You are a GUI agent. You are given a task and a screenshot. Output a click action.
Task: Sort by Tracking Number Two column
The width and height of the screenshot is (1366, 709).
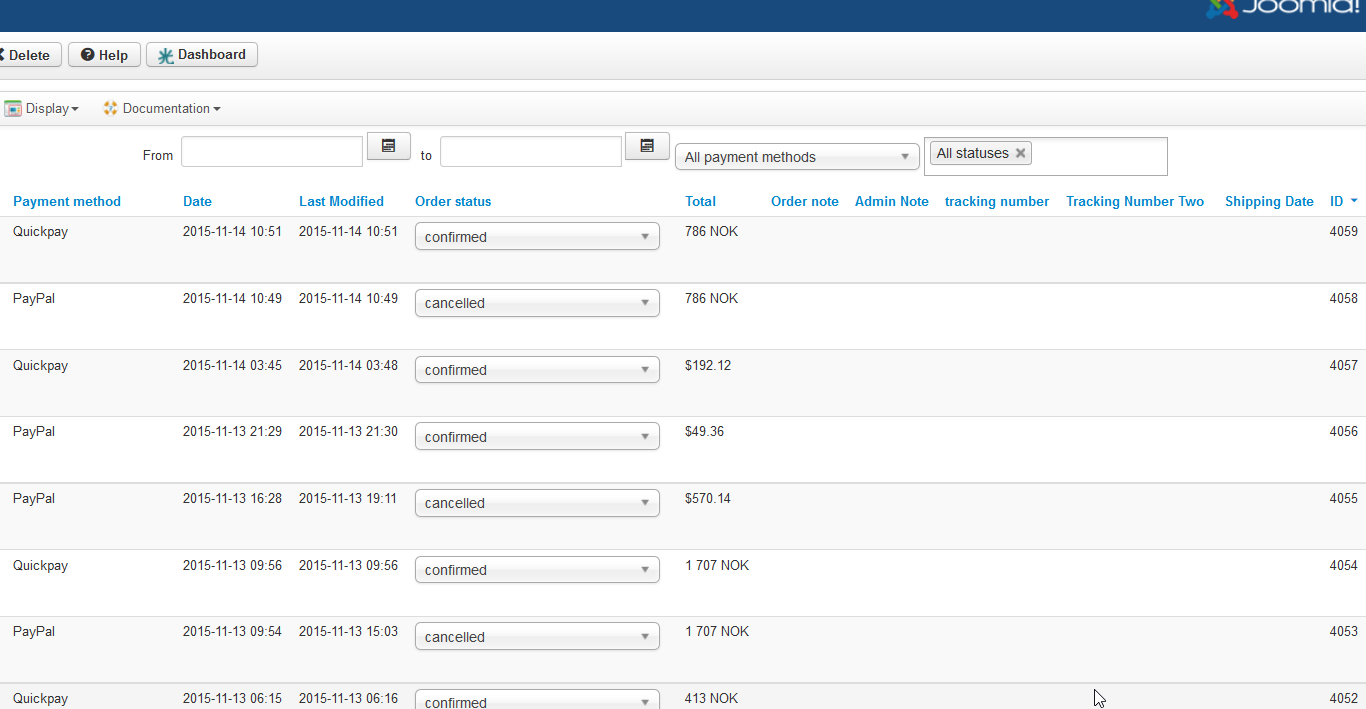coord(1135,201)
